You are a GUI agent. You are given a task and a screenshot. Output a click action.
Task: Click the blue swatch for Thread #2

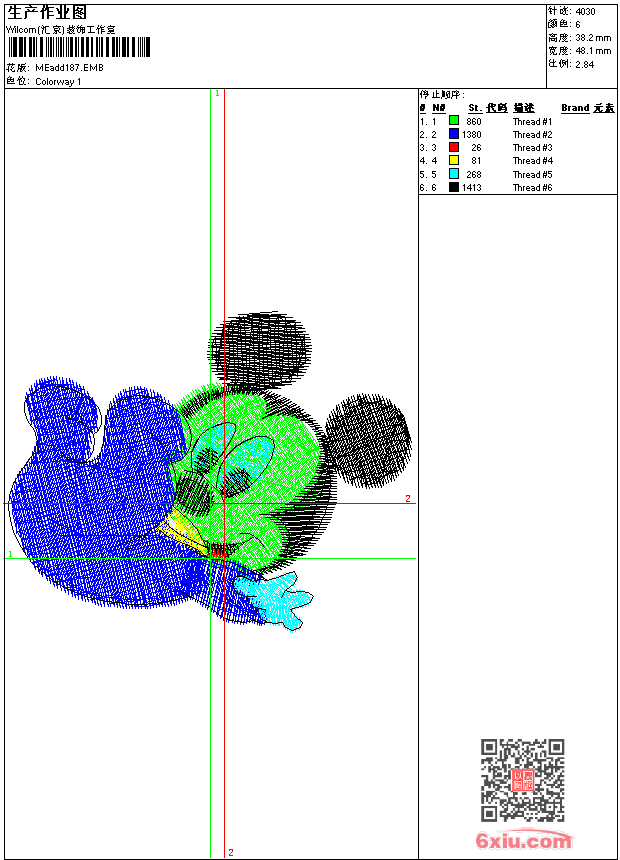(454, 134)
